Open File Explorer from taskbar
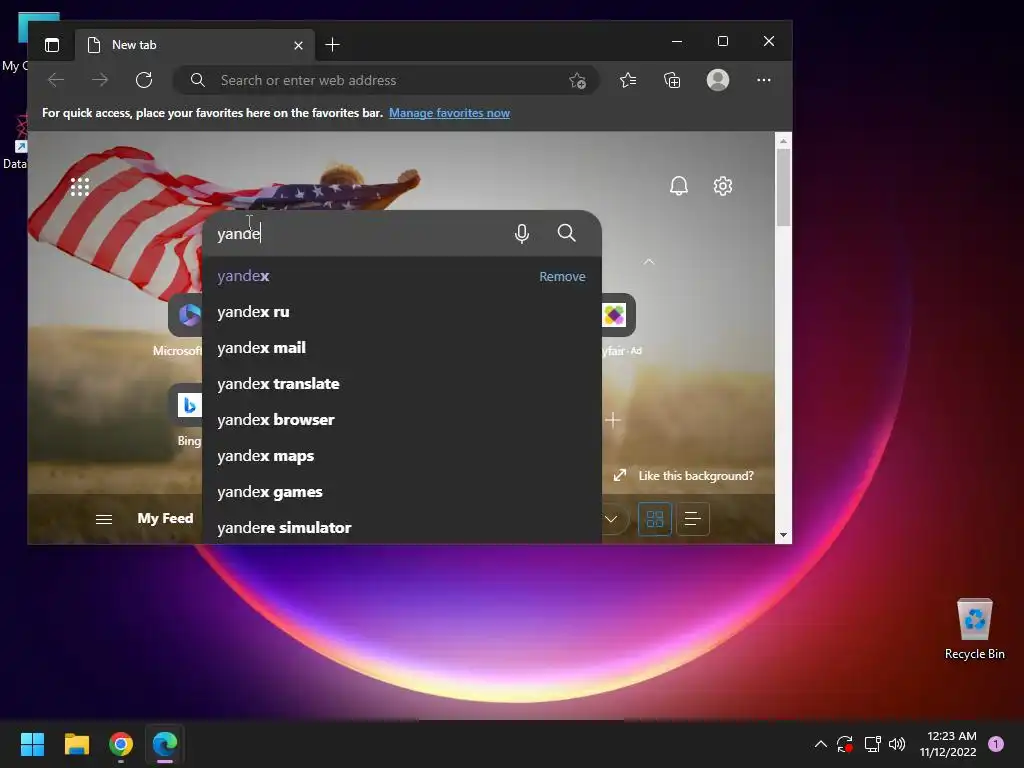The width and height of the screenshot is (1024, 768). (76, 744)
